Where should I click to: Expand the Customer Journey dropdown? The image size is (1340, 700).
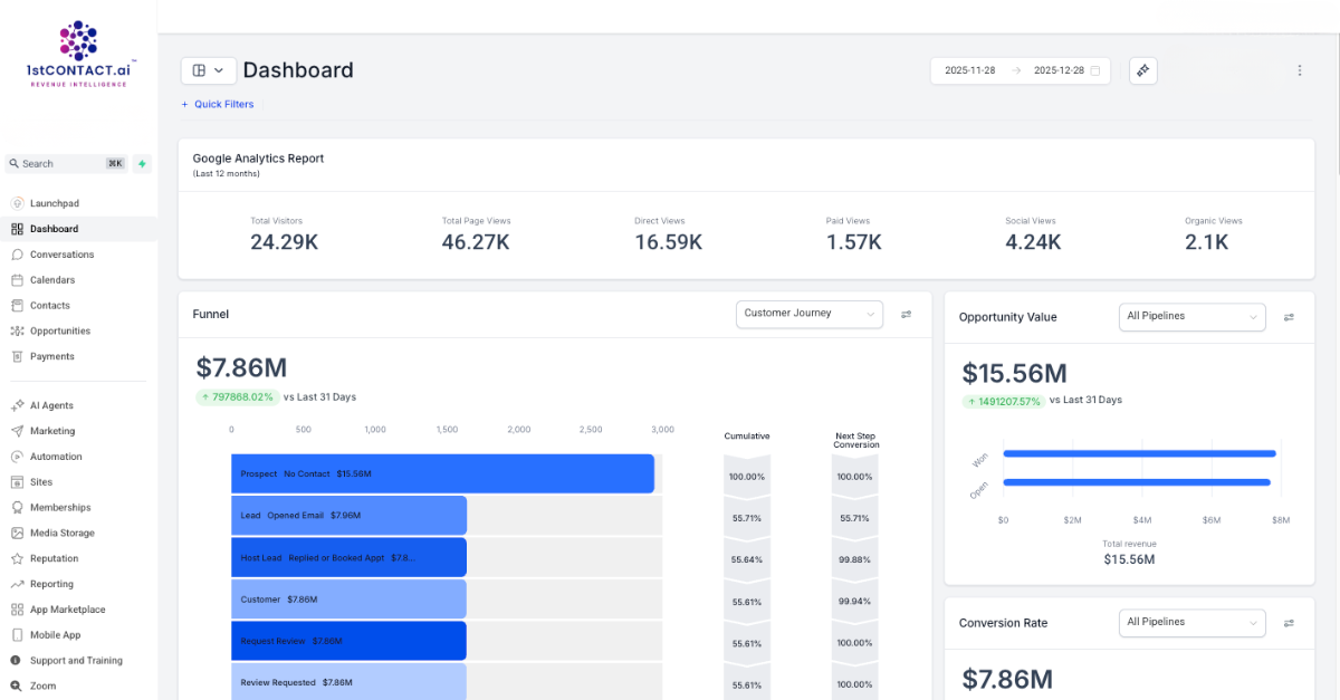pyautogui.click(x=809, y=314)
